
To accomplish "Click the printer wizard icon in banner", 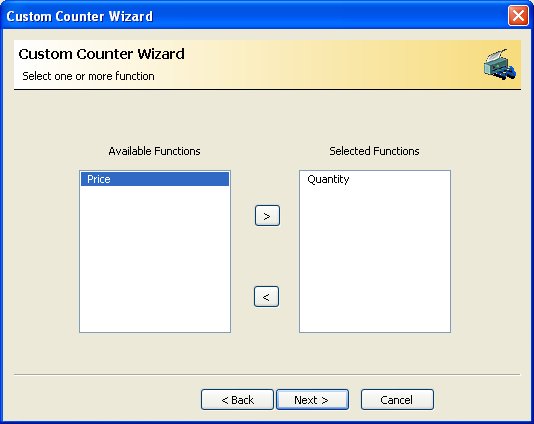I will 499,64.
